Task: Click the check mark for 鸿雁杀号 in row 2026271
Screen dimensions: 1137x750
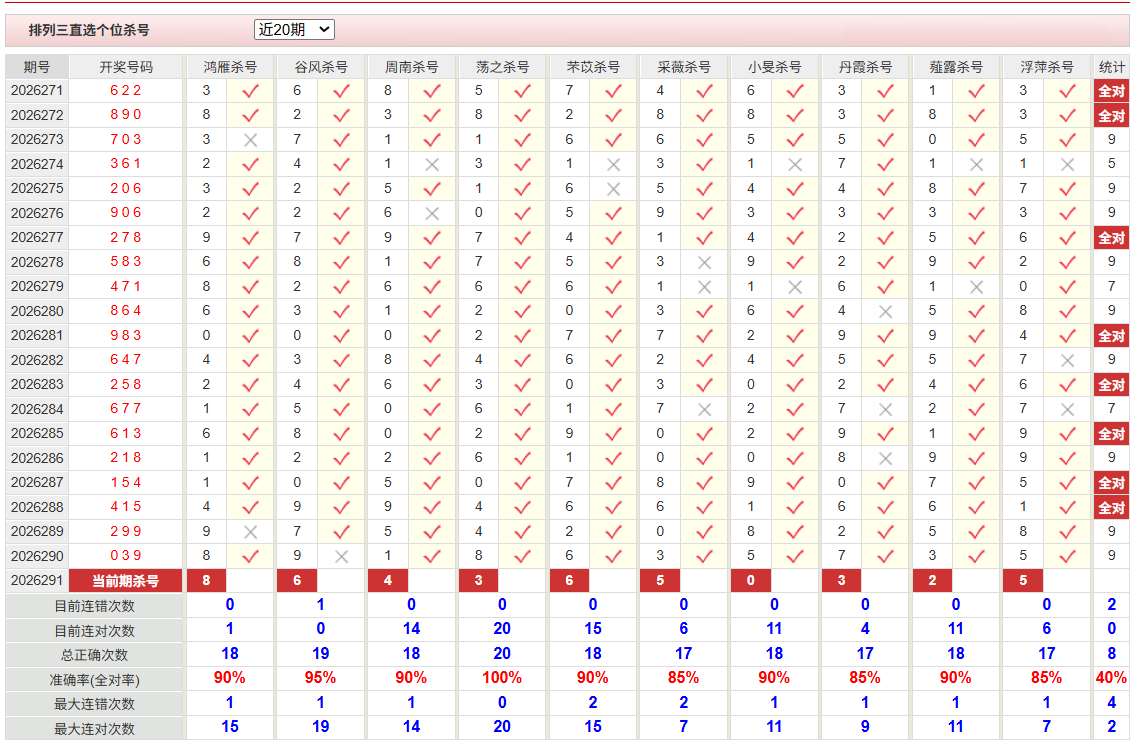Action: click(x=250, y=91)
